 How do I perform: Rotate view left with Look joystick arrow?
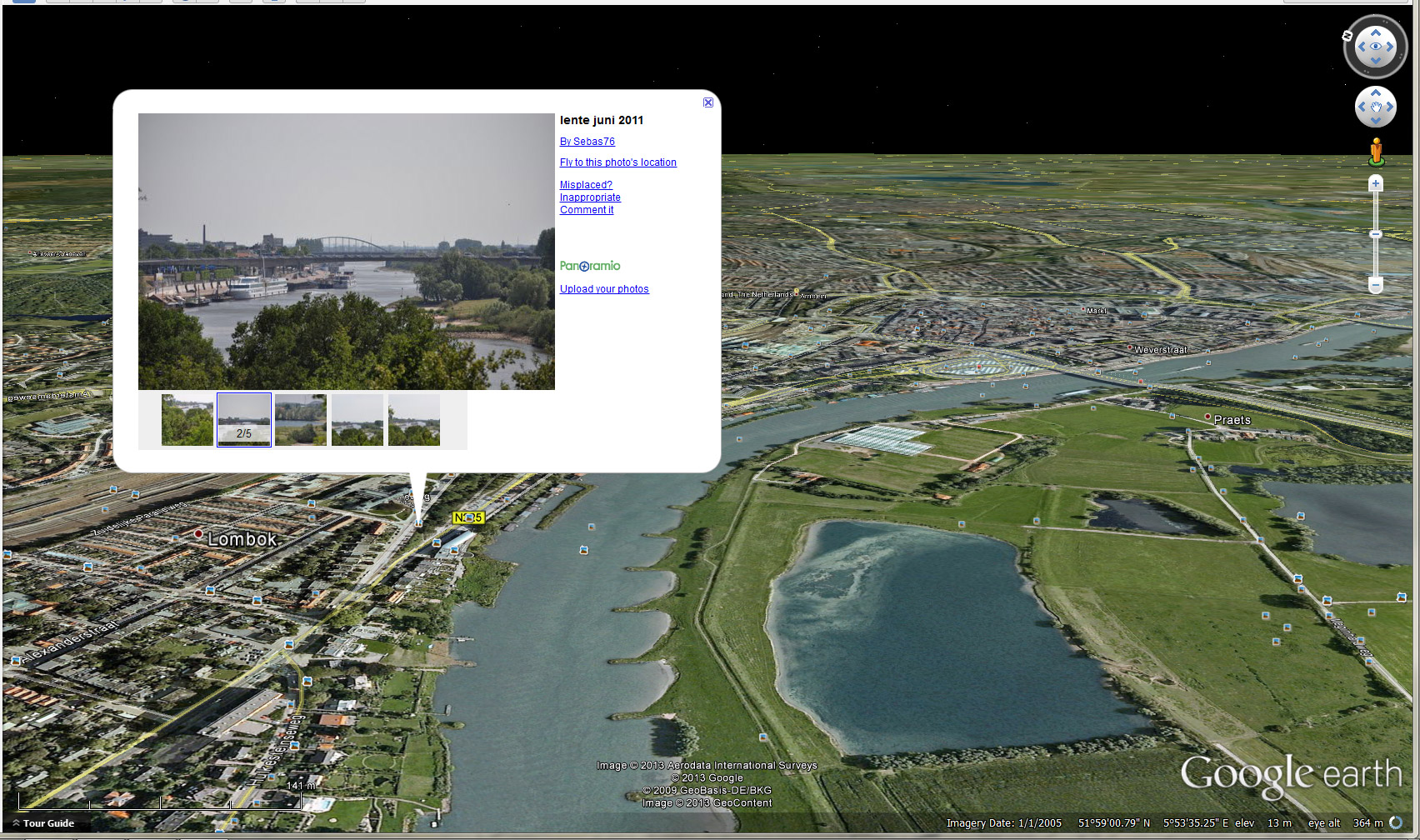pyautogui.click(x=1362, y=47)
